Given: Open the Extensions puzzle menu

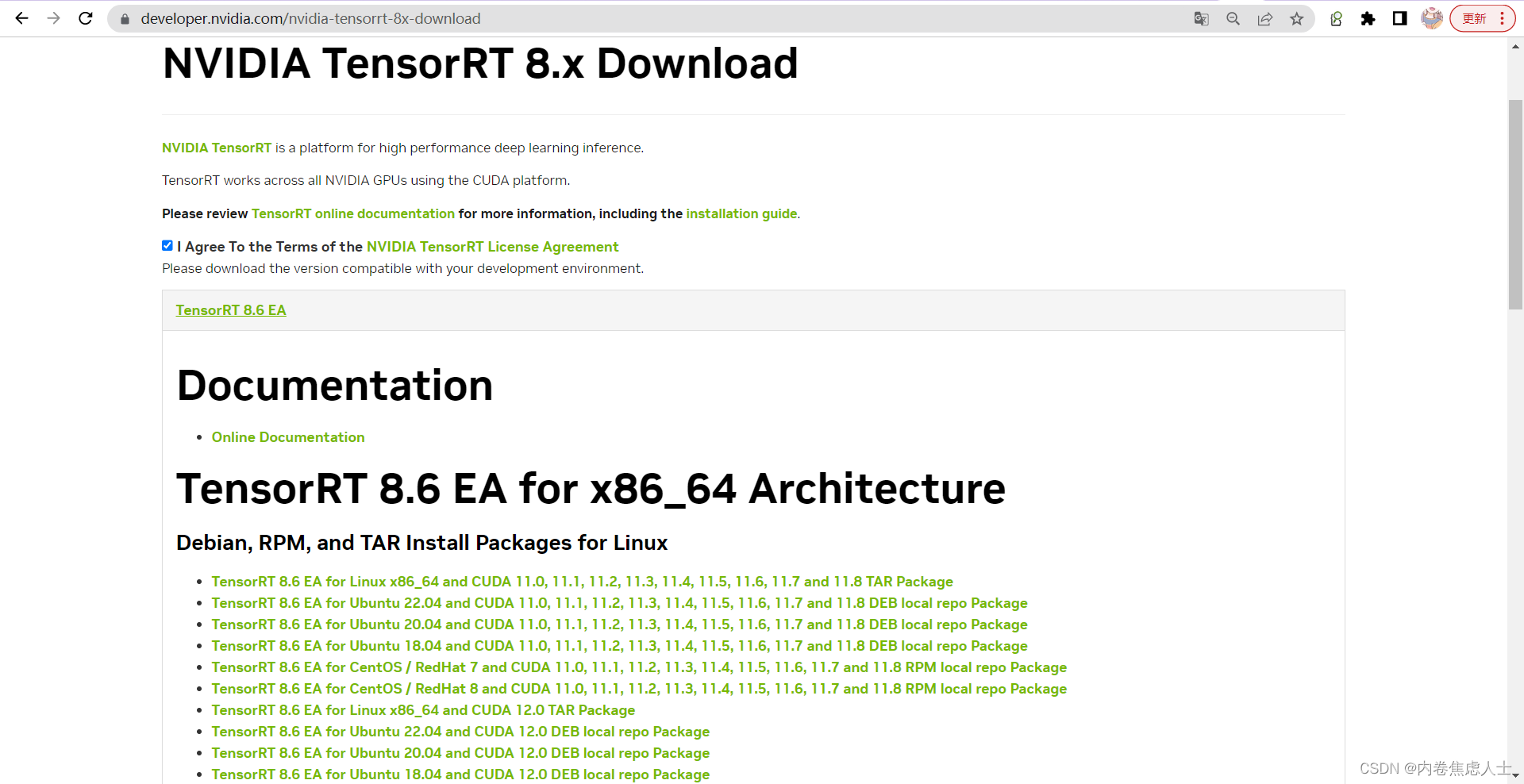Looking at the screenshot, I should point(1368,19).
